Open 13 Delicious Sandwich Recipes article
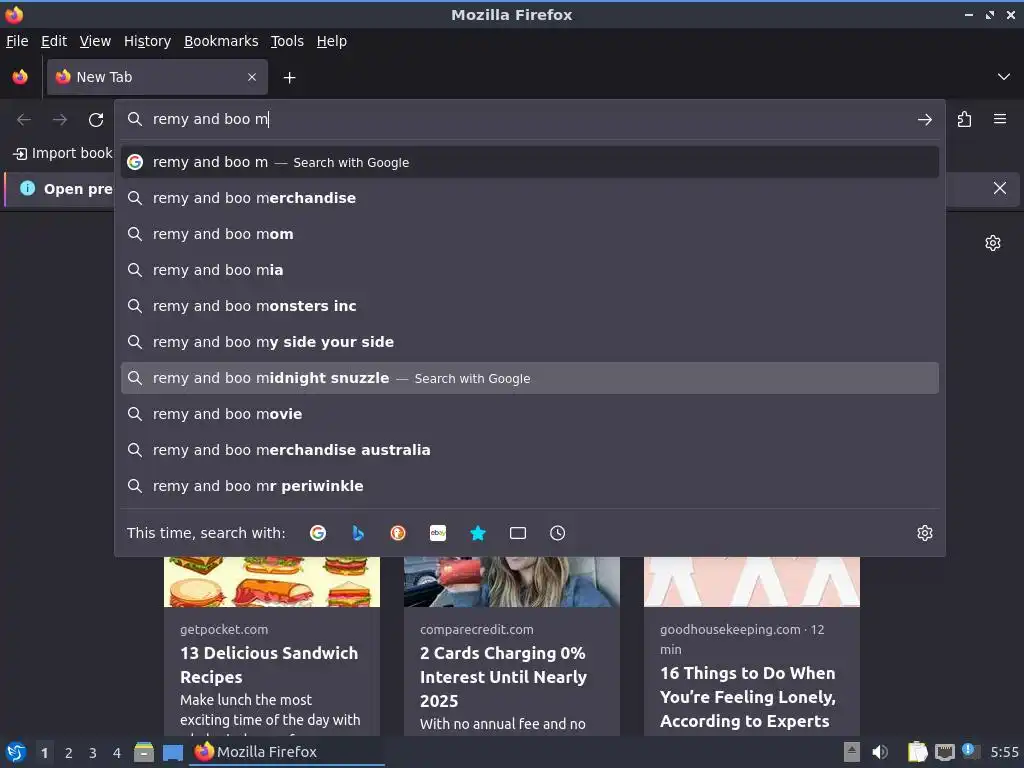1024x768 pixels. click(269, 665)
